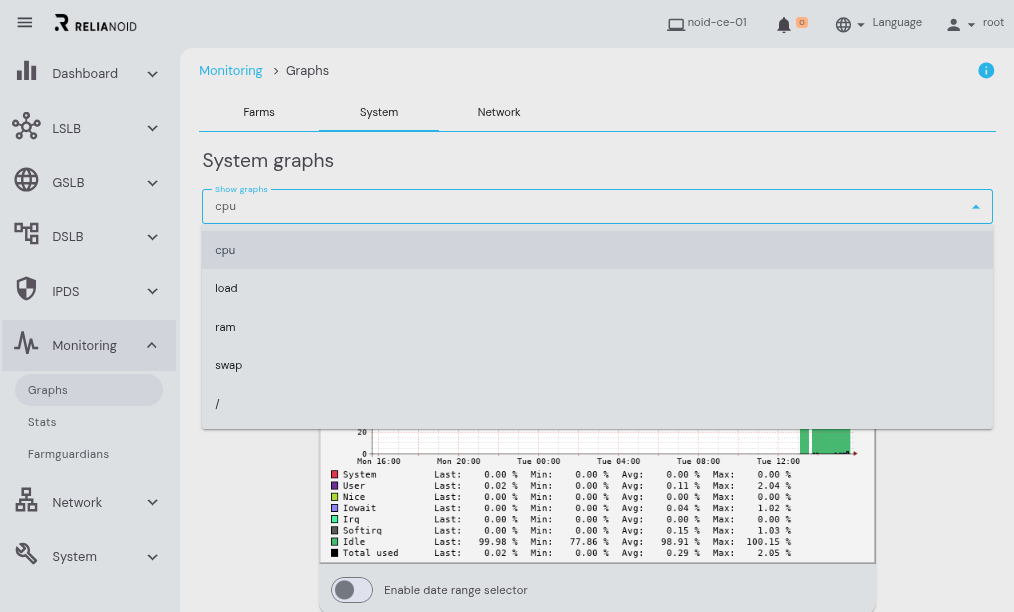
Task: Switch to the Farms tab
Action: coord(259,112)
